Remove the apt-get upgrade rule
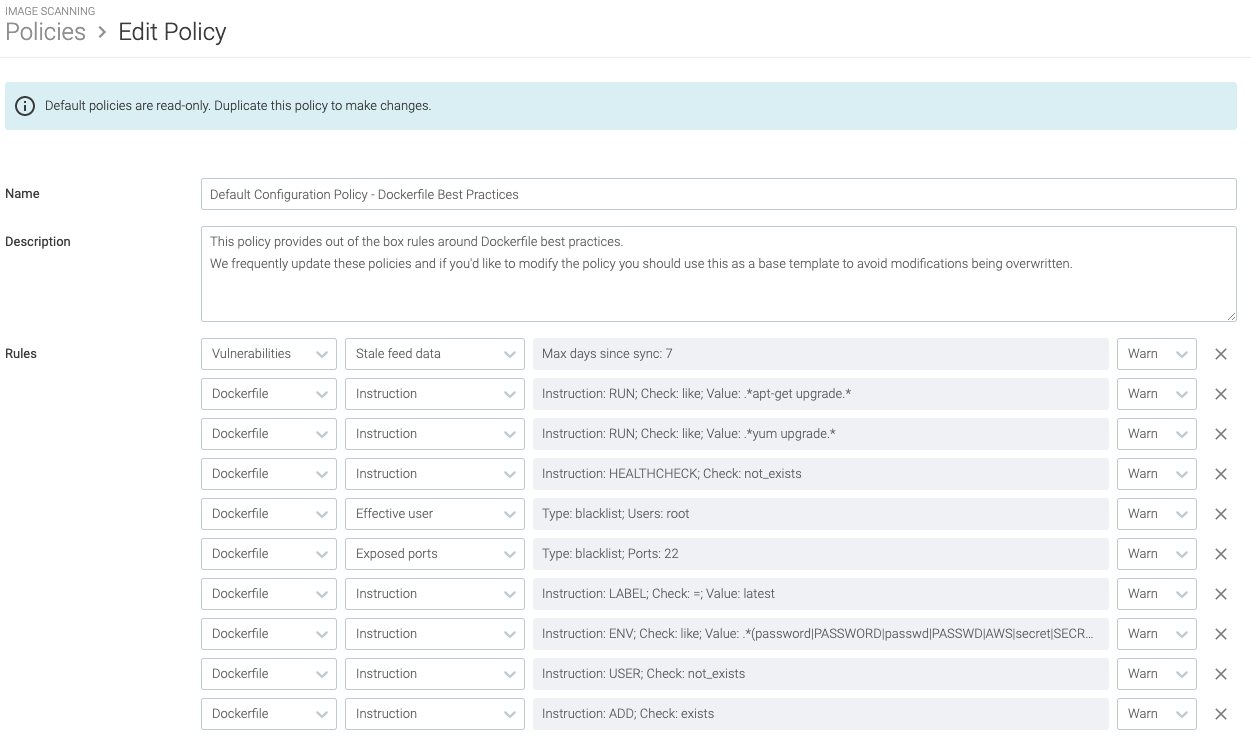Image resolution: width=1251 pixels, height=737 pixels. tap(1221, 393)
